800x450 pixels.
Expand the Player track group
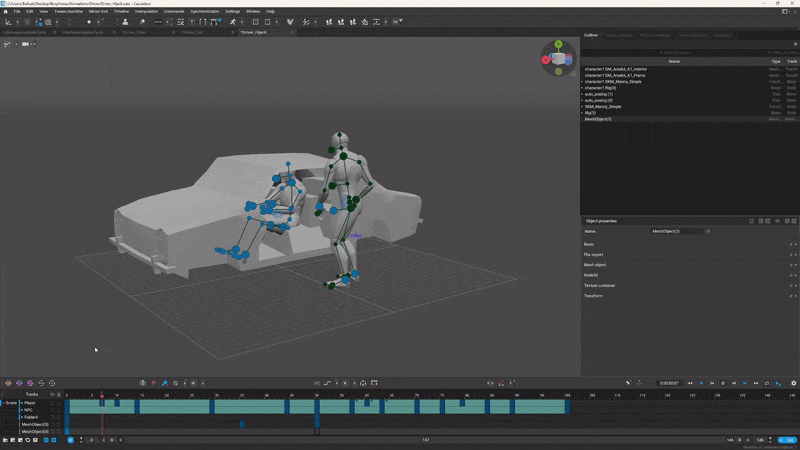coord(20,403)
